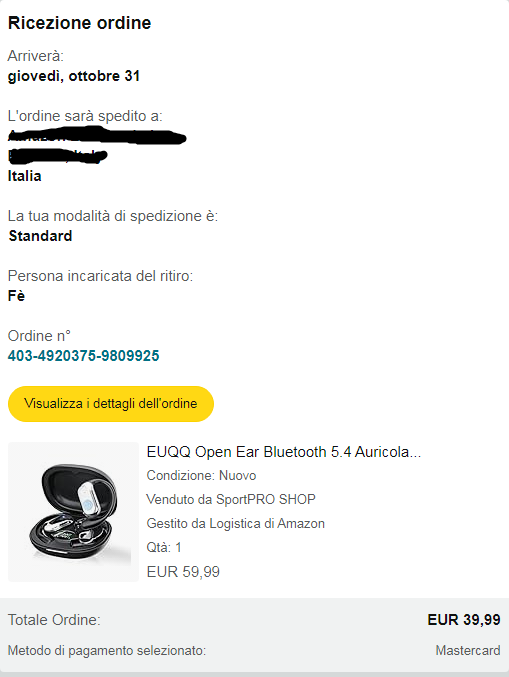The width and height of the screenshot is (509, 677).
Task: Click the Standard shipping mode text
Action: [x=40, y=236]
